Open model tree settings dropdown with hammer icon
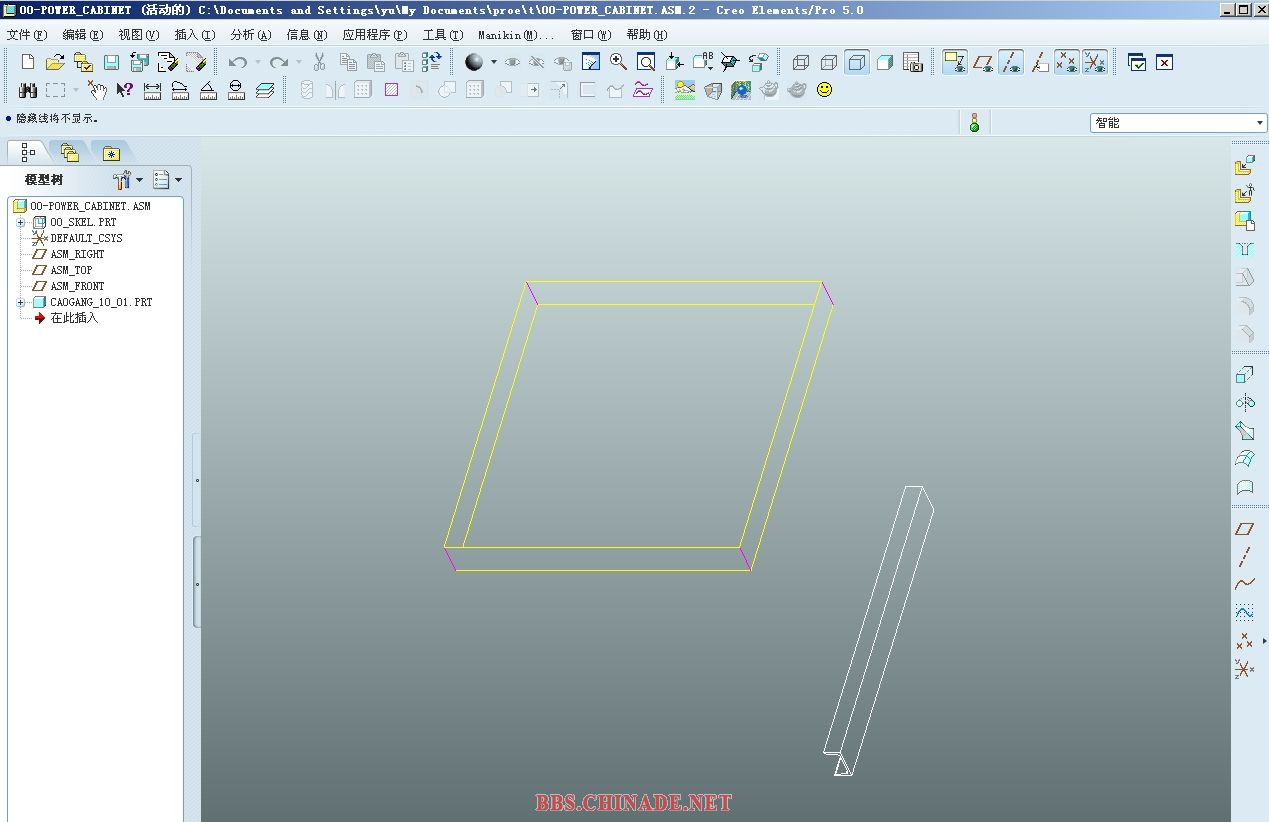The height and width of the screenshot is (822, 1269). [127, 180]
